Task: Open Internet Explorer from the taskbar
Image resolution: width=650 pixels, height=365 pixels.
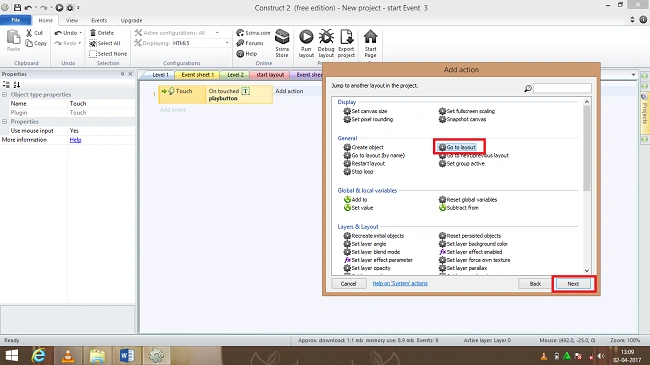Action: (x=39, y=355)
